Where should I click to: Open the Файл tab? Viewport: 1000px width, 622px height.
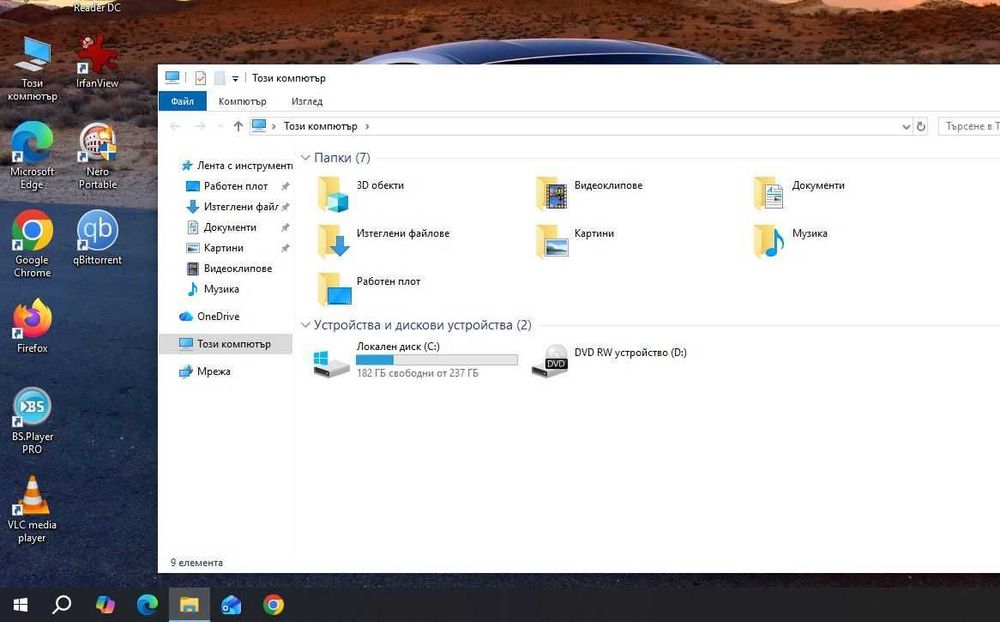182,101
